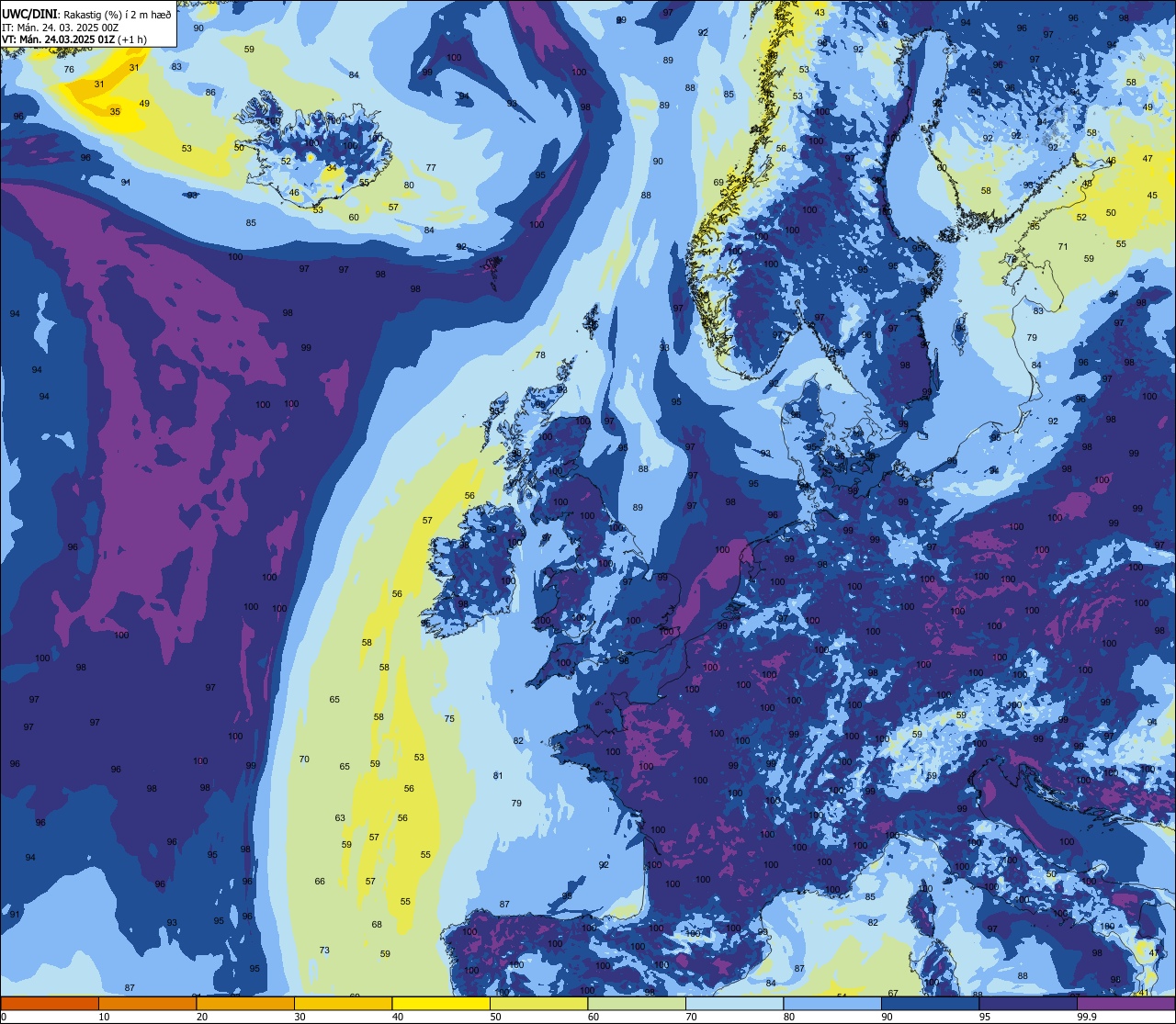Click the value 73 west of Portugal
Image resolution: width=1176 pixels, height=1024 pixels.
point(324,950)
